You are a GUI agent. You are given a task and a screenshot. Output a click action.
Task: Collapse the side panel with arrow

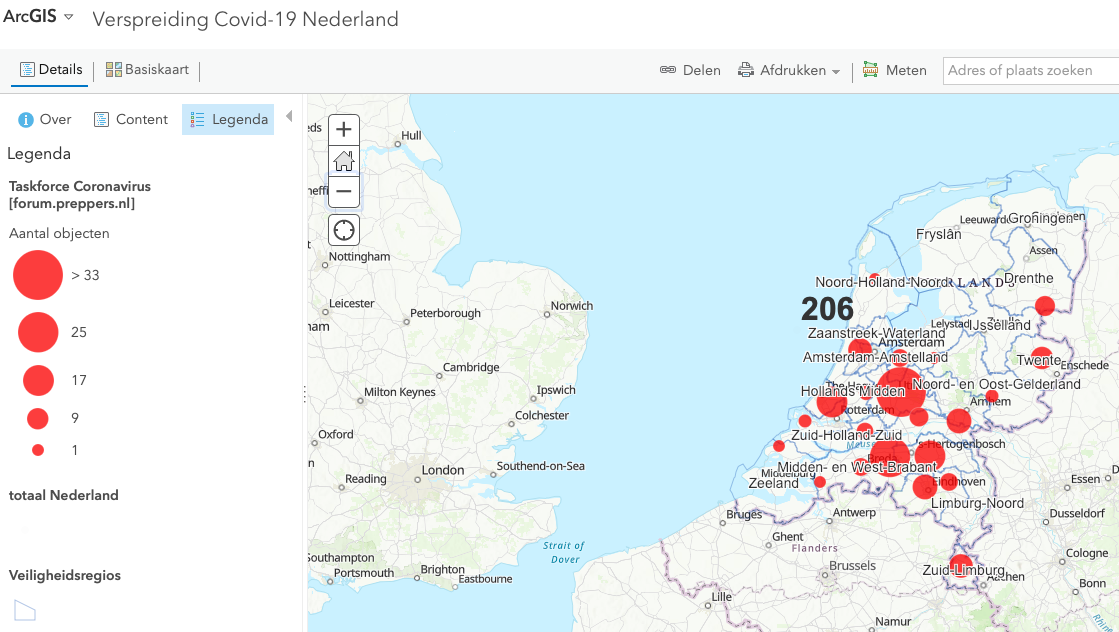pos(289,116)
